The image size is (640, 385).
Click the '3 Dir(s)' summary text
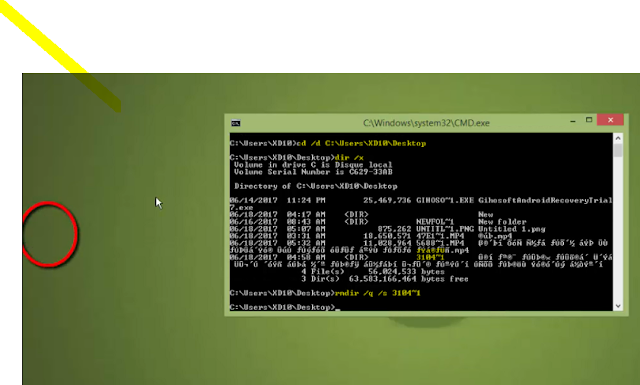point(320,279)
